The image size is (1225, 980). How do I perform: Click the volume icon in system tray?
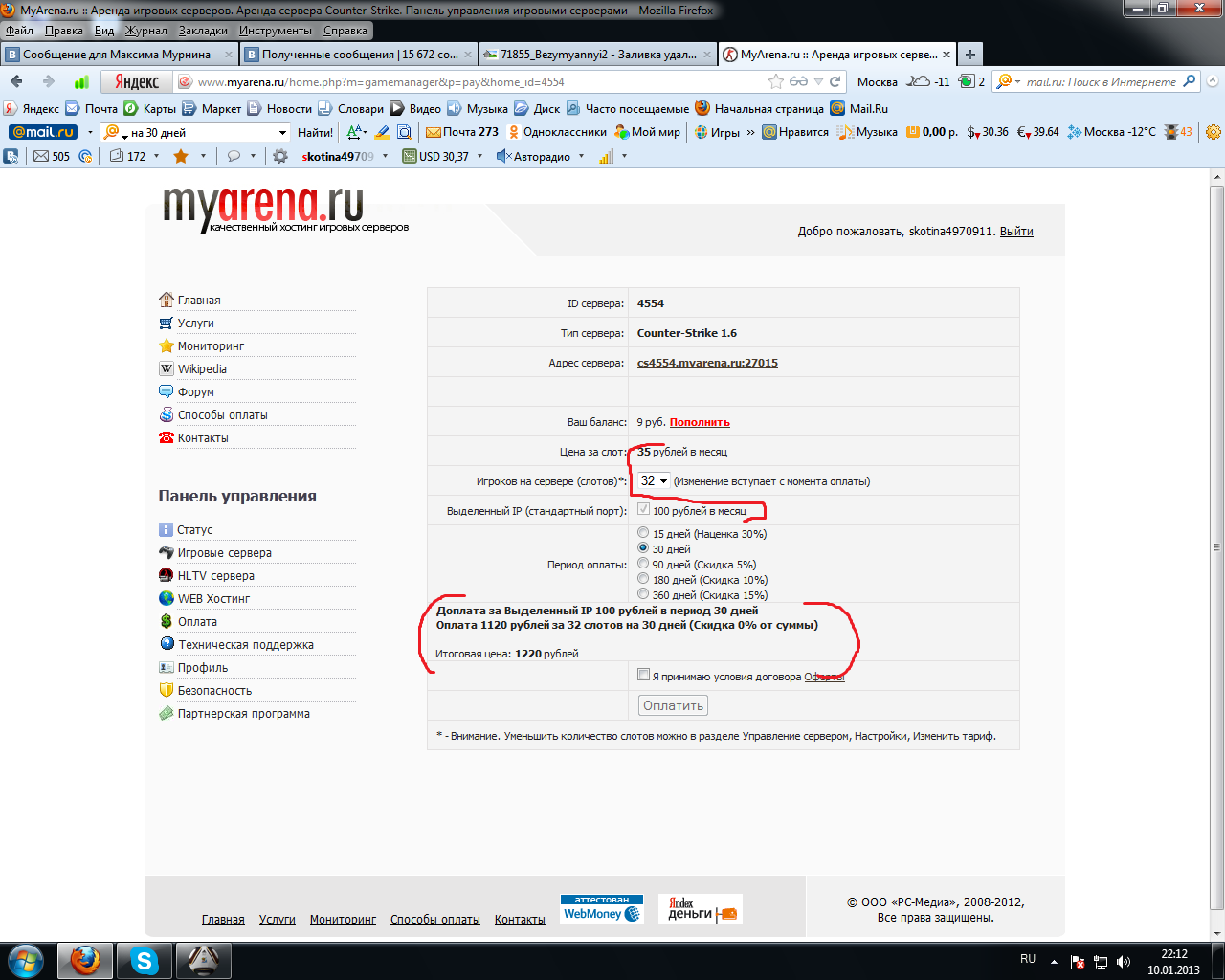click(x=1124, y=961)
